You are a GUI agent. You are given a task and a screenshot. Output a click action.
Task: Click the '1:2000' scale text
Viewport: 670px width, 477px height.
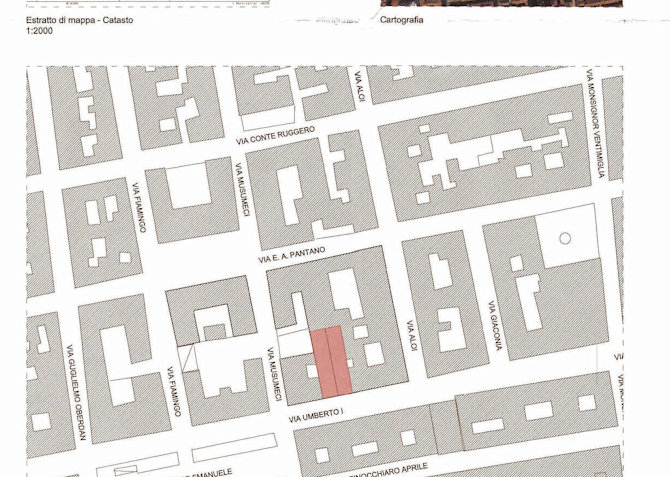[x=41, y=32]
